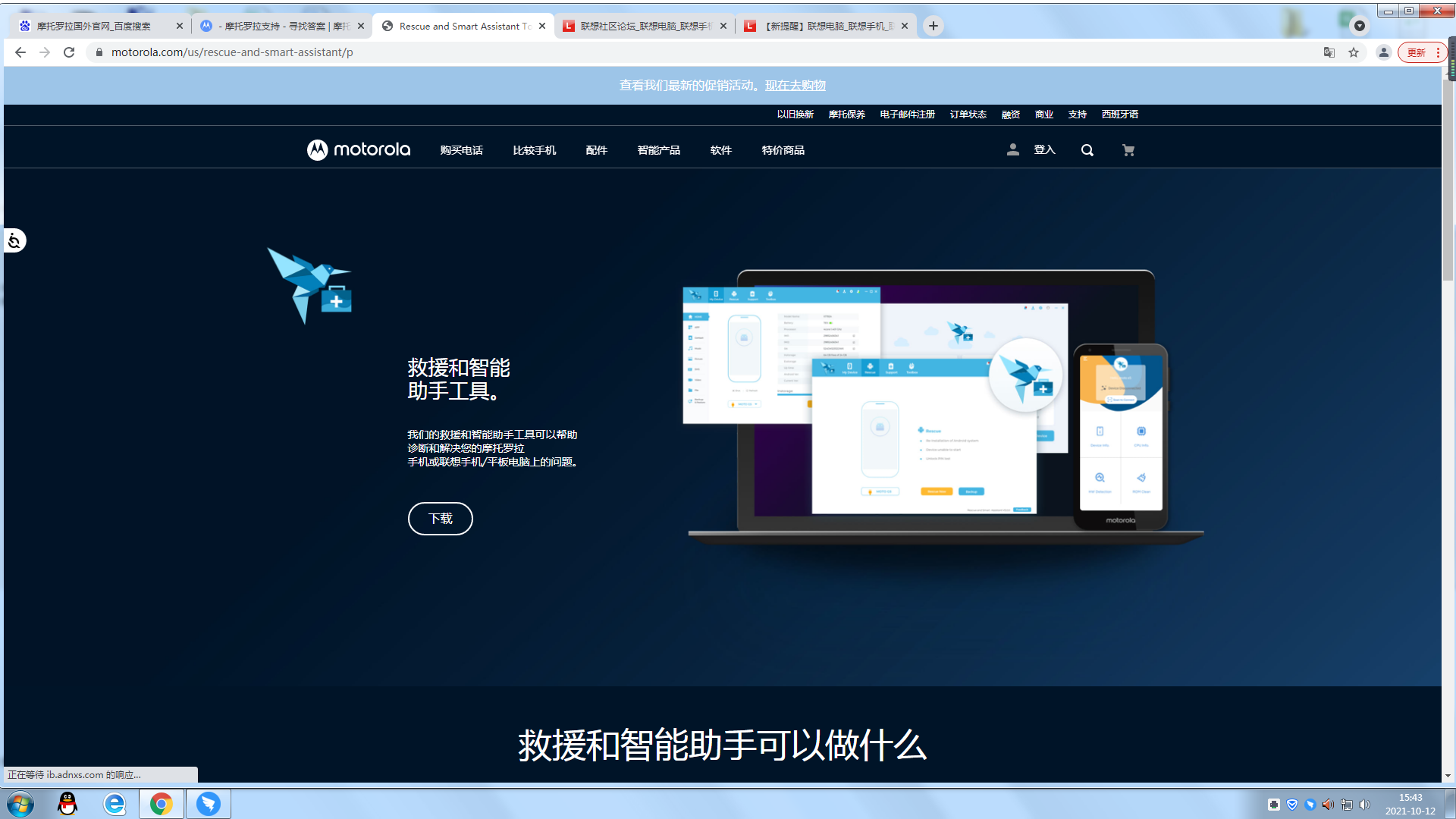The height and width of the screenshot is (819, 1456).
Task: Click the padlock site info icon
Action: coord(99,52)
